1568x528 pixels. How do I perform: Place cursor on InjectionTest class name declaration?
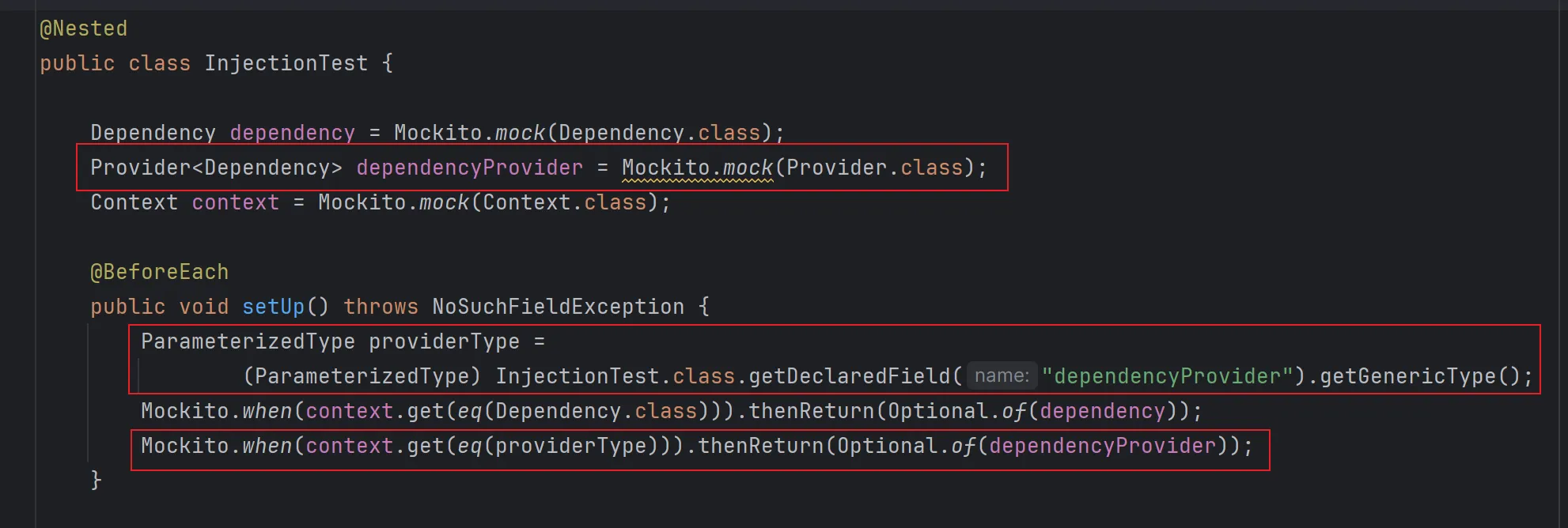[x=286, y=63]
